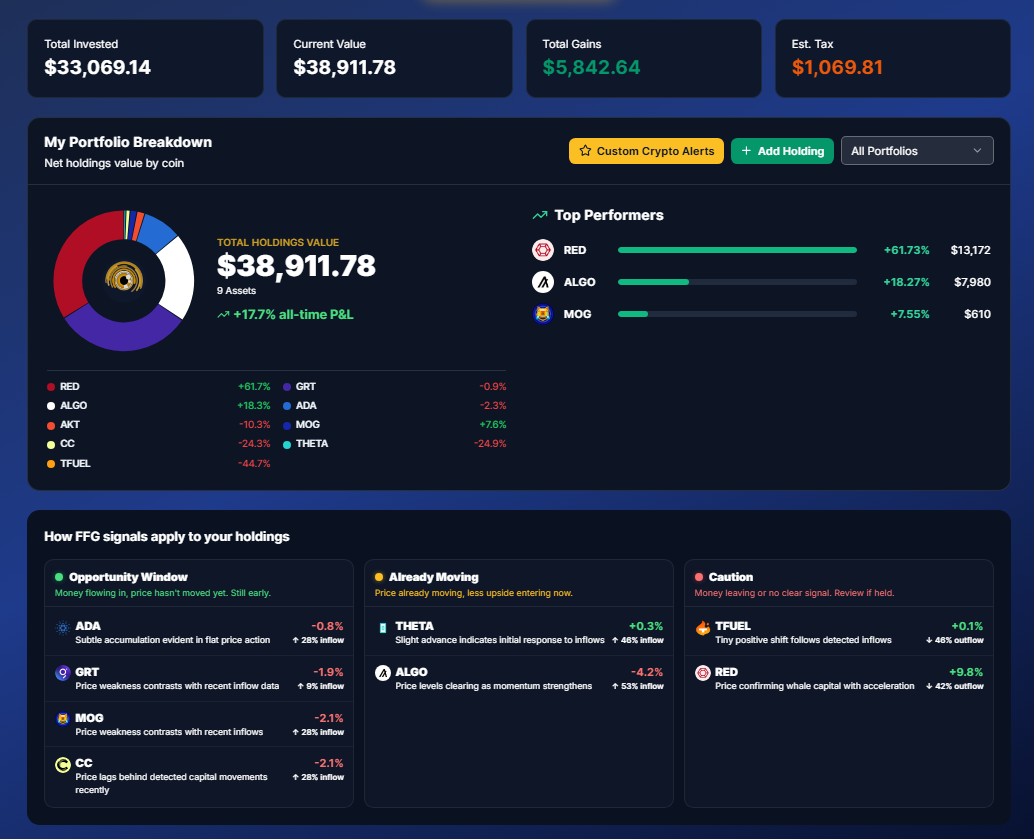Click the TFUEL legend orange dot
This screenshot has height=839, width=1034.
tap(51, 464)
